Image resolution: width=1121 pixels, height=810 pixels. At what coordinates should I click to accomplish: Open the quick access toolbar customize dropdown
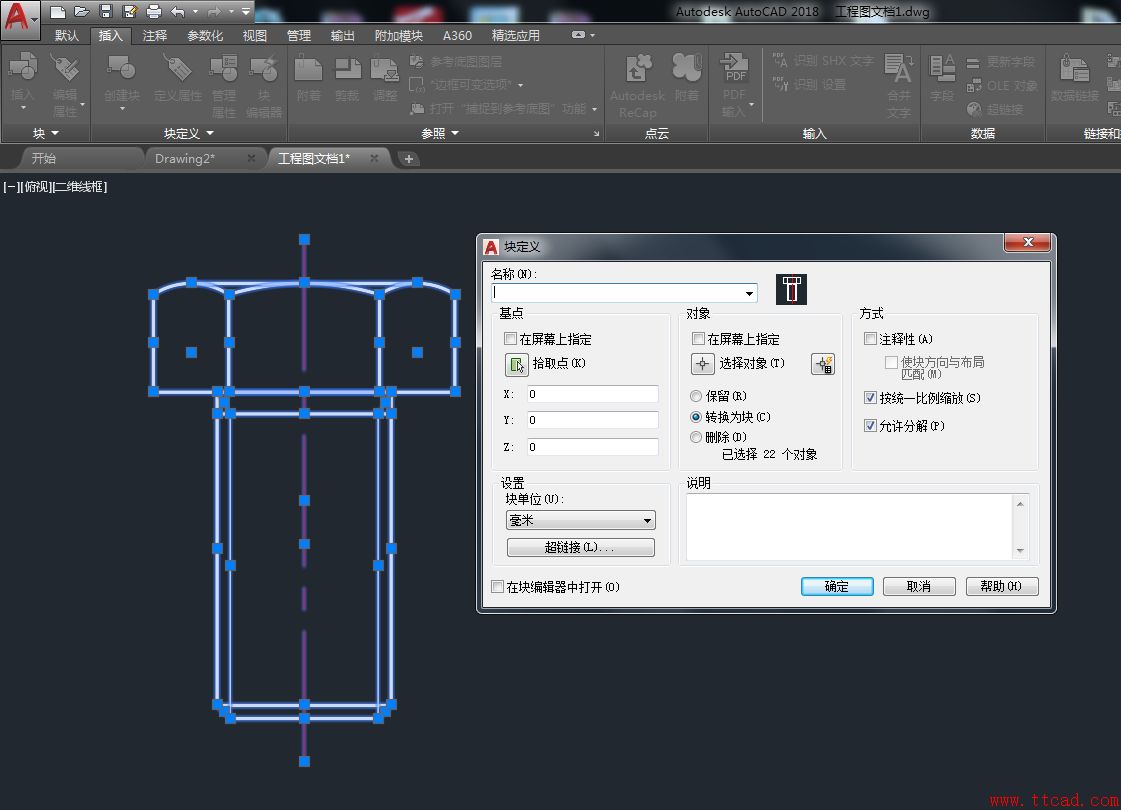click(x=246, y=11)
